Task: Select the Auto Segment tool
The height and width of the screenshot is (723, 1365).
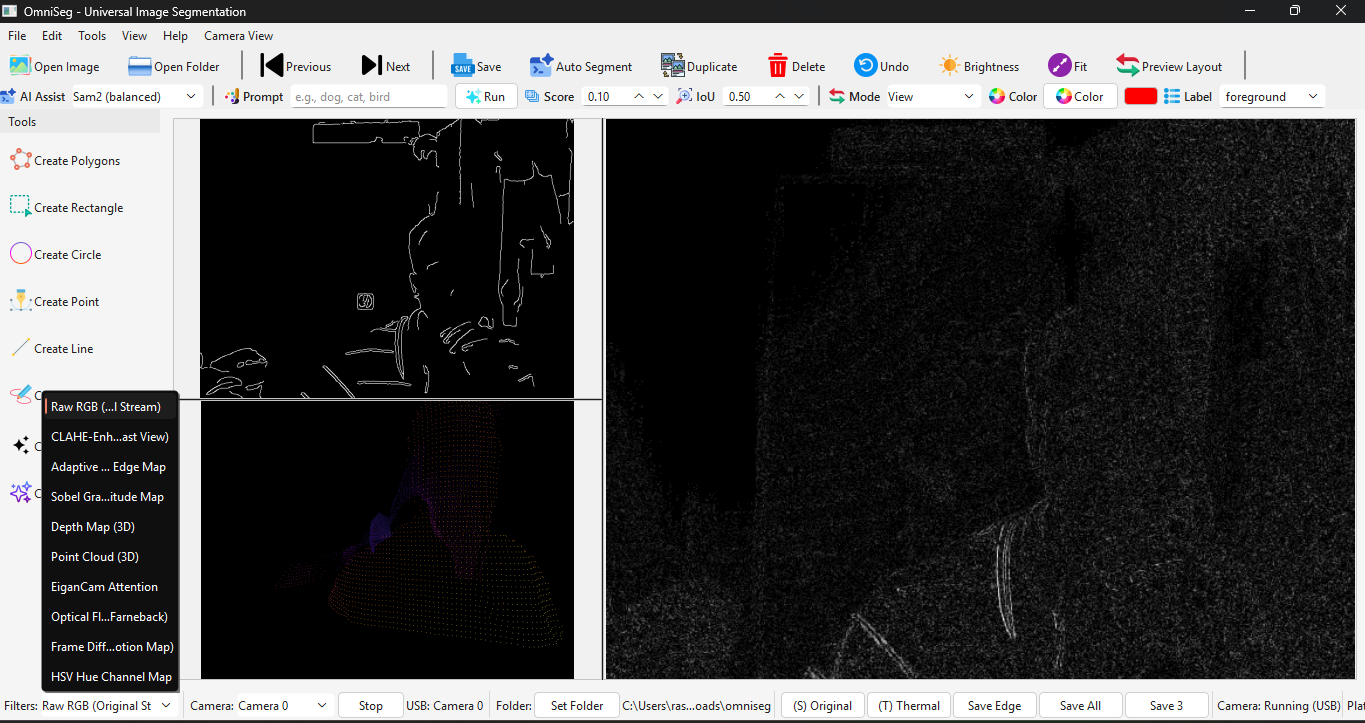Action: [x=581, y=66]
